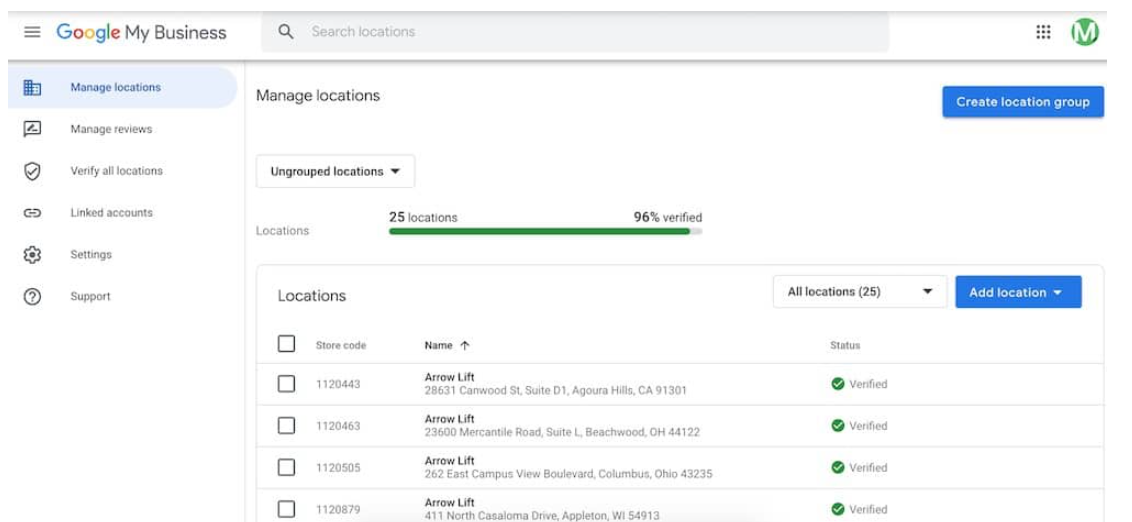
Task: Check the box for store 1120463
Action: 287,426
